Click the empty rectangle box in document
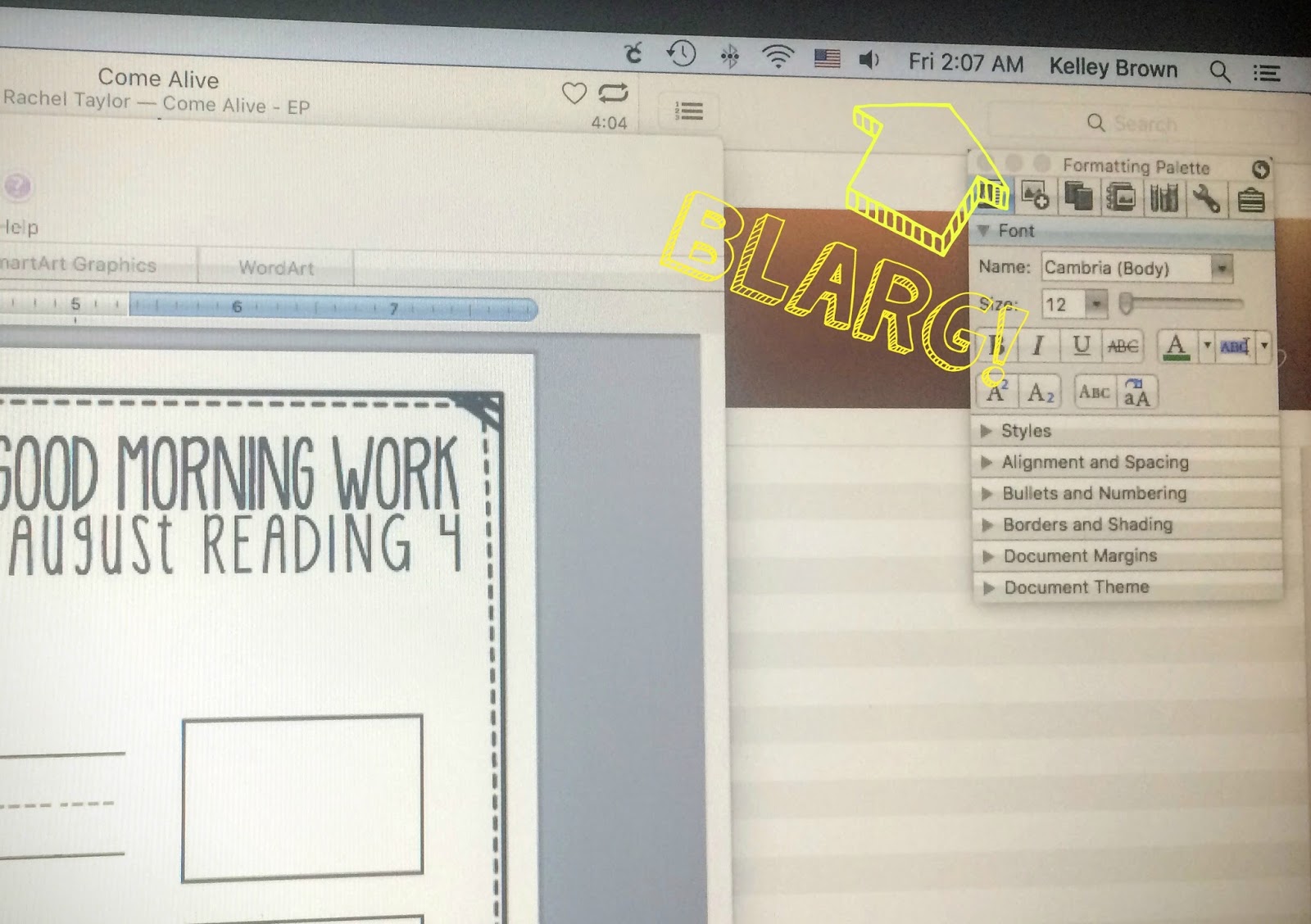This screenshot has height=924, width=1311. coord(302,798)
